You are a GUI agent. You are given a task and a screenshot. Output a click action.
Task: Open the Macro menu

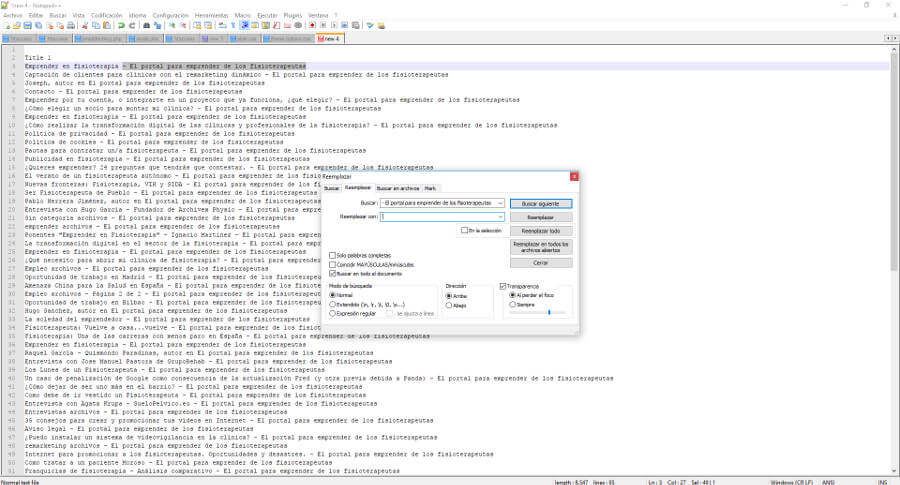(243, 15)
